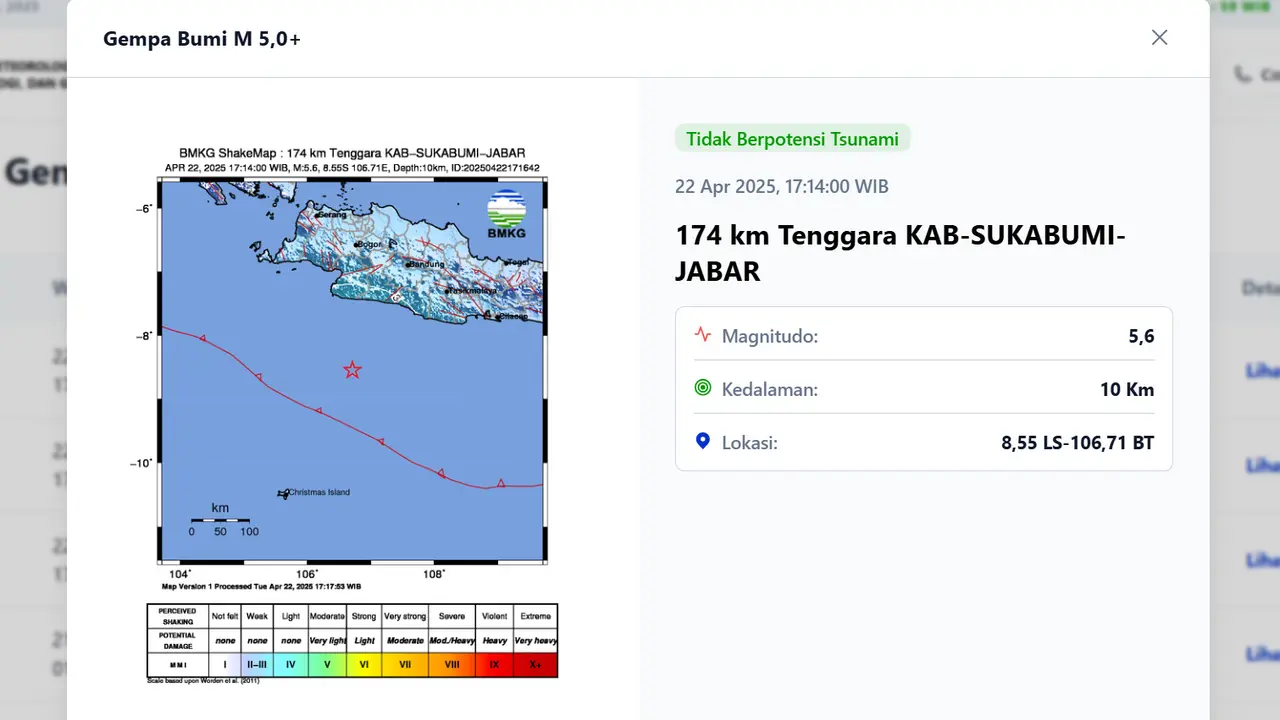
Task: Click the red epicenter star on map
Action: [x=352, y=370]
